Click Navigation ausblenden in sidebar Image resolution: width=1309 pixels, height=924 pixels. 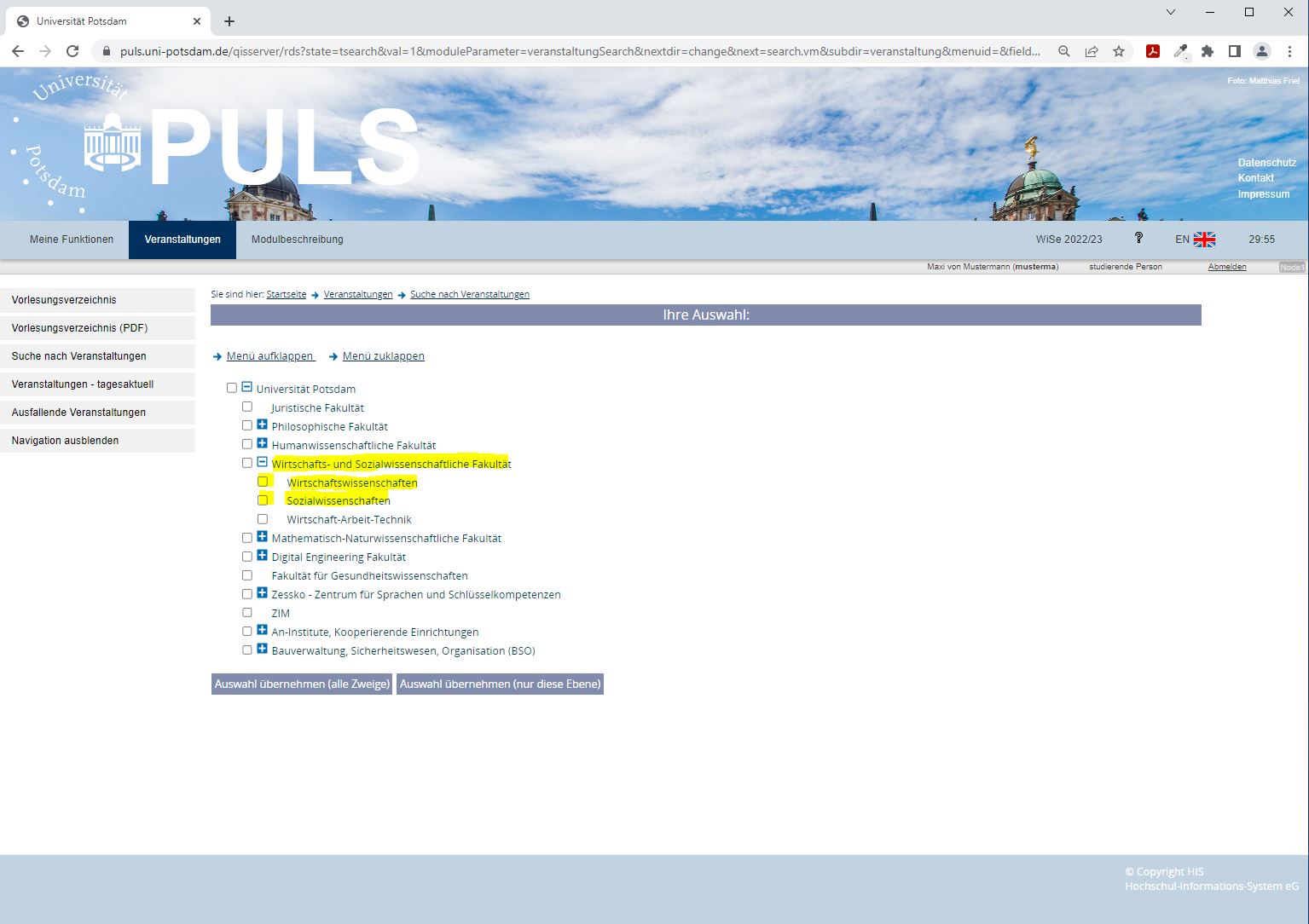point(97,441)
